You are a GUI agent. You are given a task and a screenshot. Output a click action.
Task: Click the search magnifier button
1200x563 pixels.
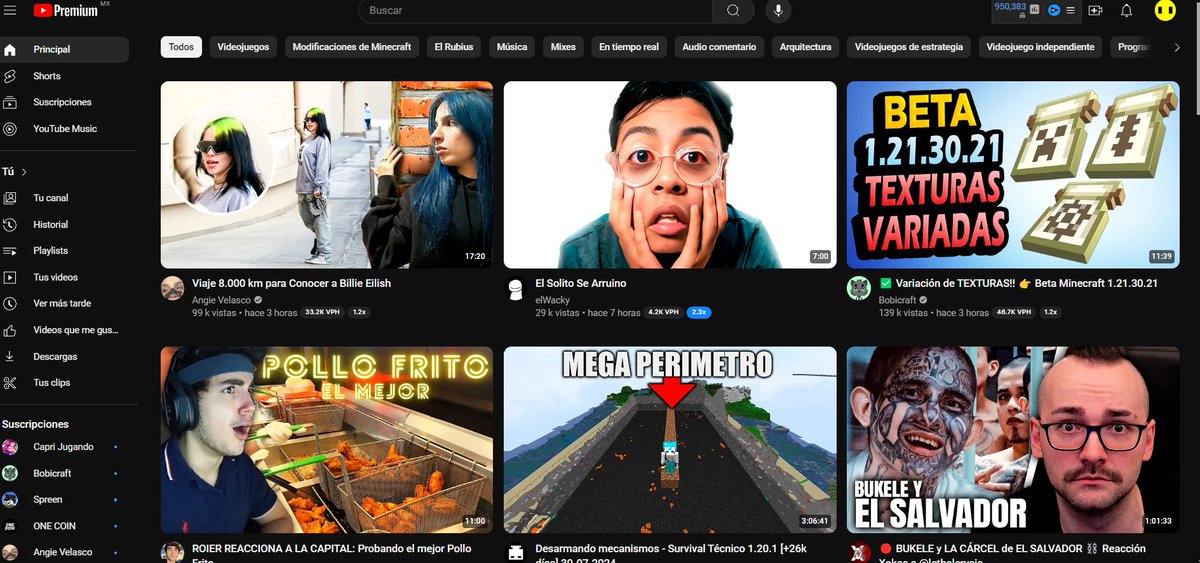point(733,10)
